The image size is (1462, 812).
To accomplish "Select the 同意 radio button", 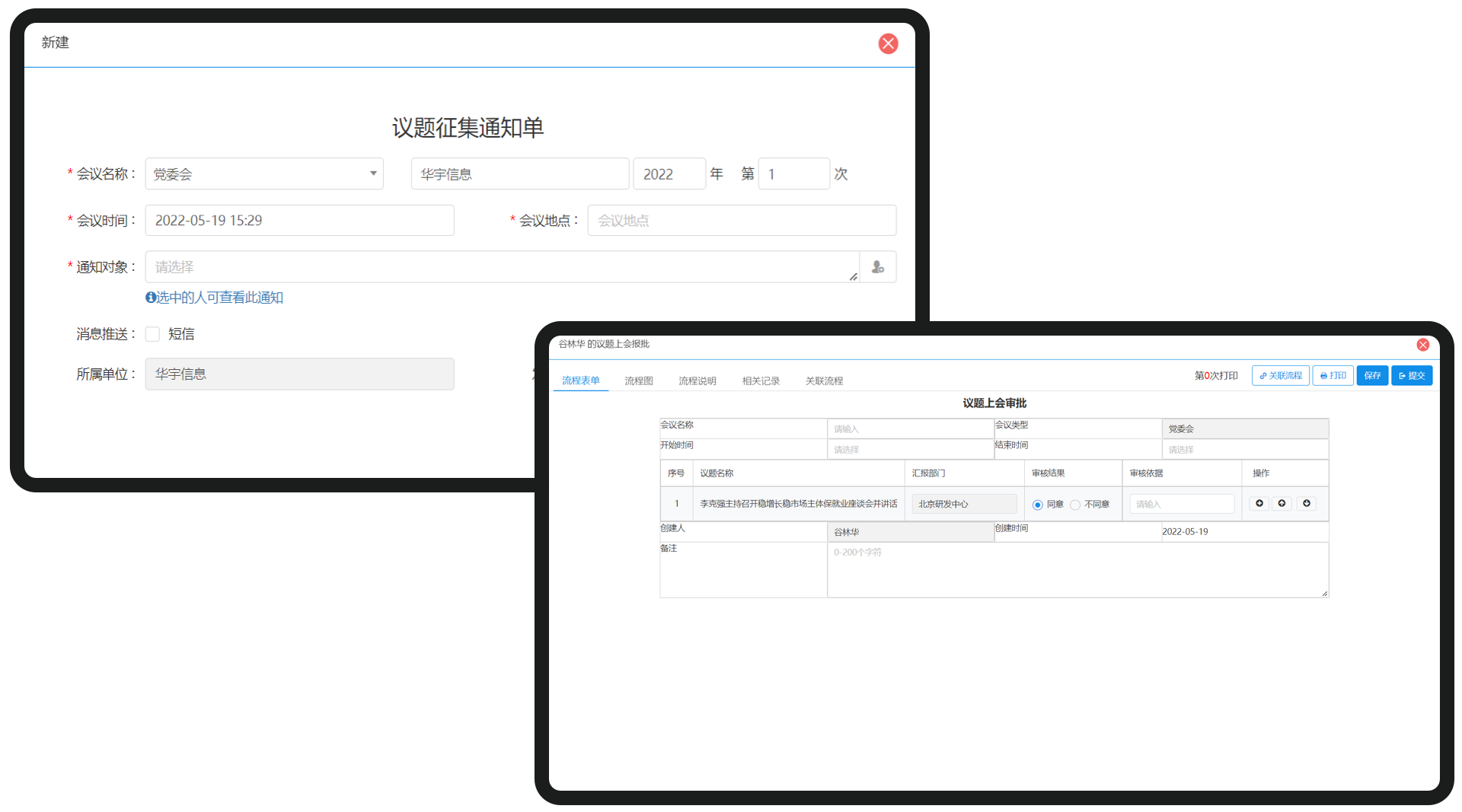I will coord(1037,505).
